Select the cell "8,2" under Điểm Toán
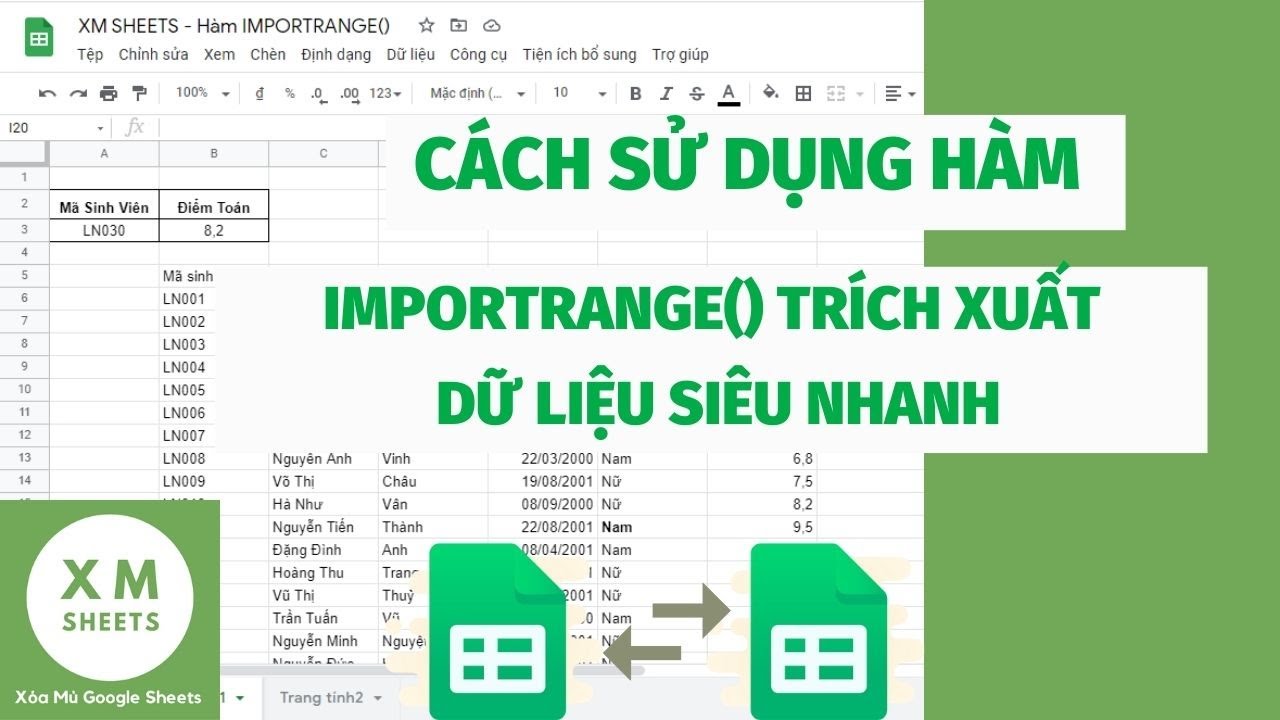This screenshot has width=1280, height=720. 214,231
